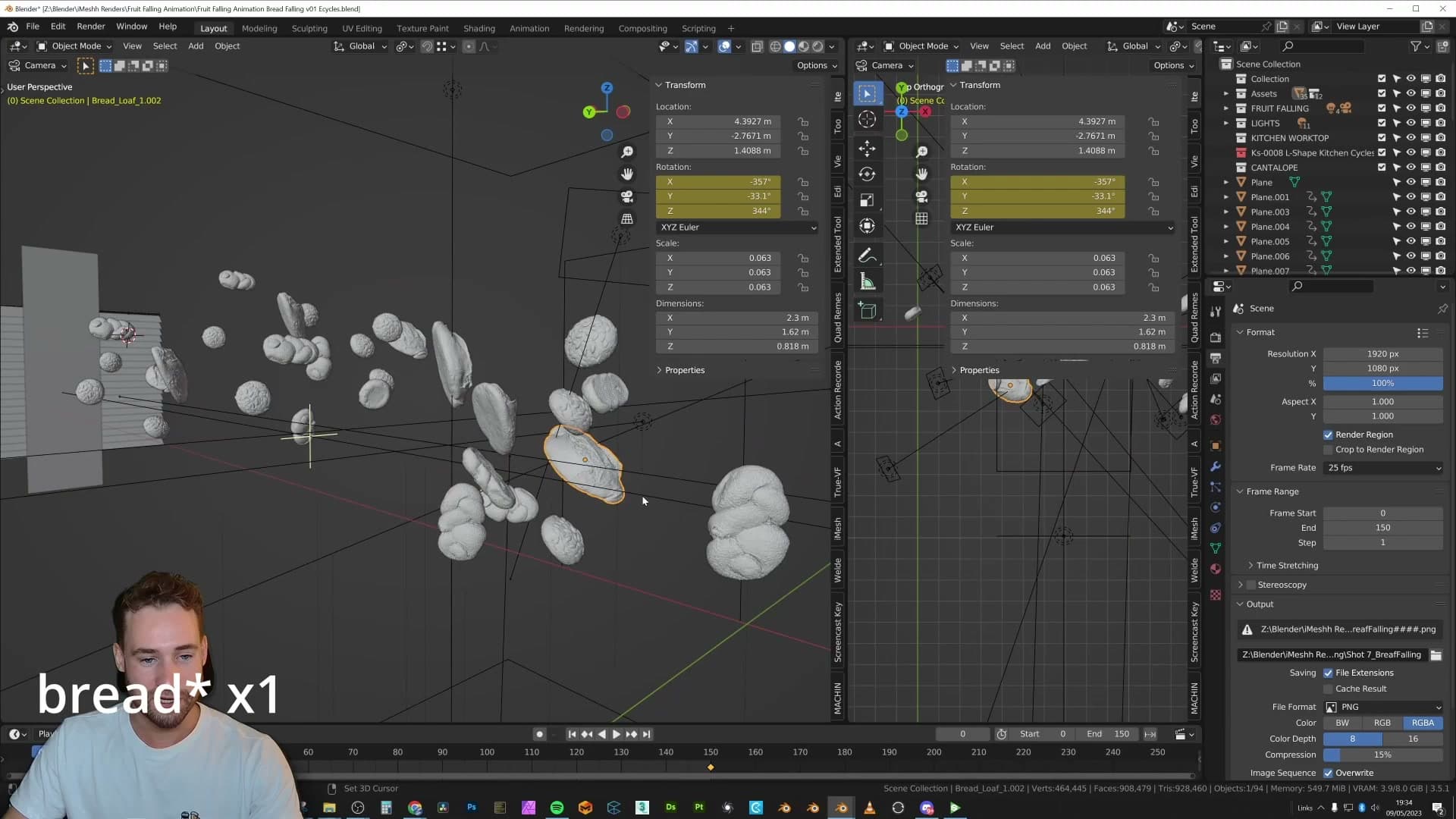Jump to the timeline's last frame
The image size is (1456, 819).
pos(646,735)
